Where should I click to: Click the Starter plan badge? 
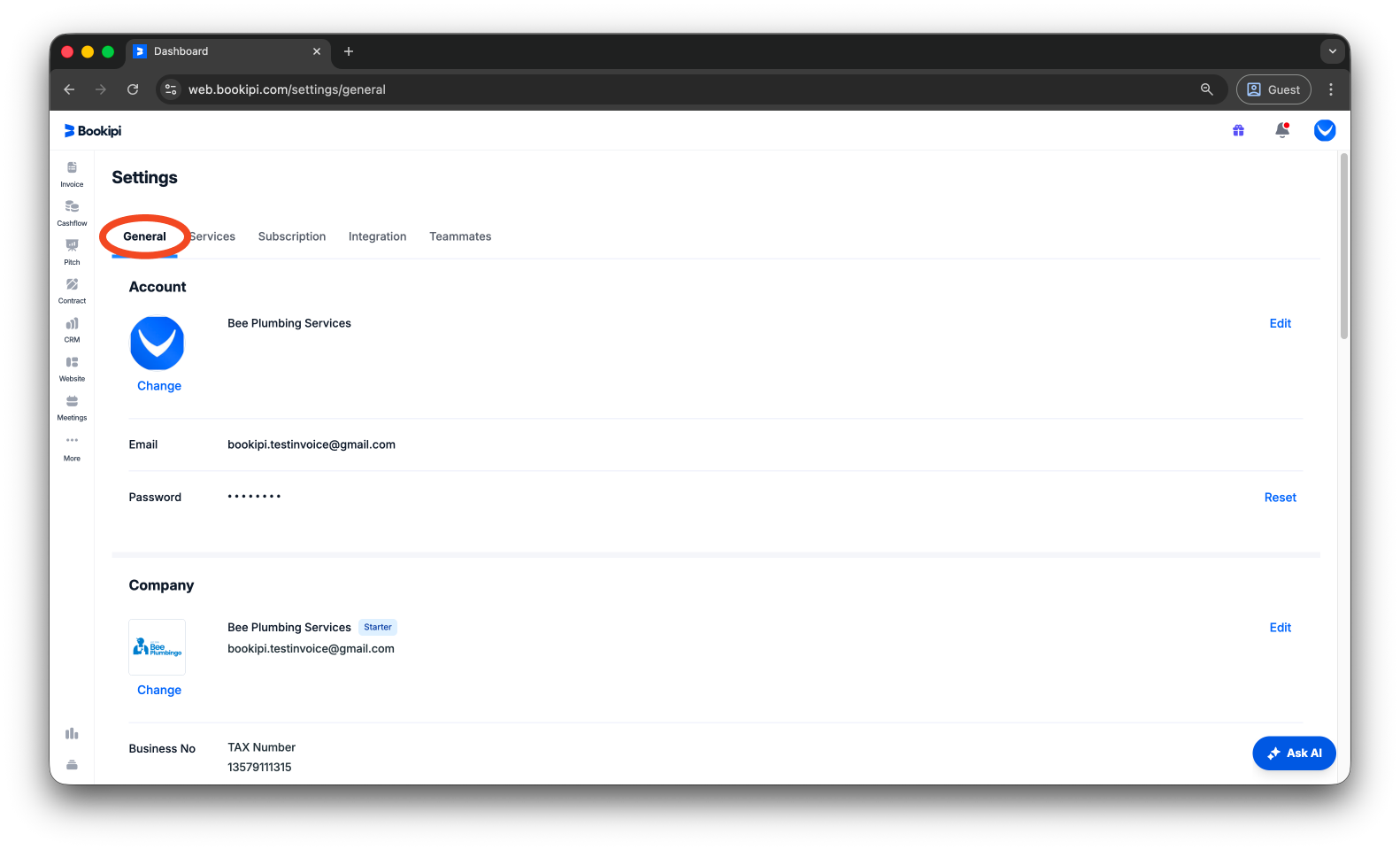[x=378, y=627]
